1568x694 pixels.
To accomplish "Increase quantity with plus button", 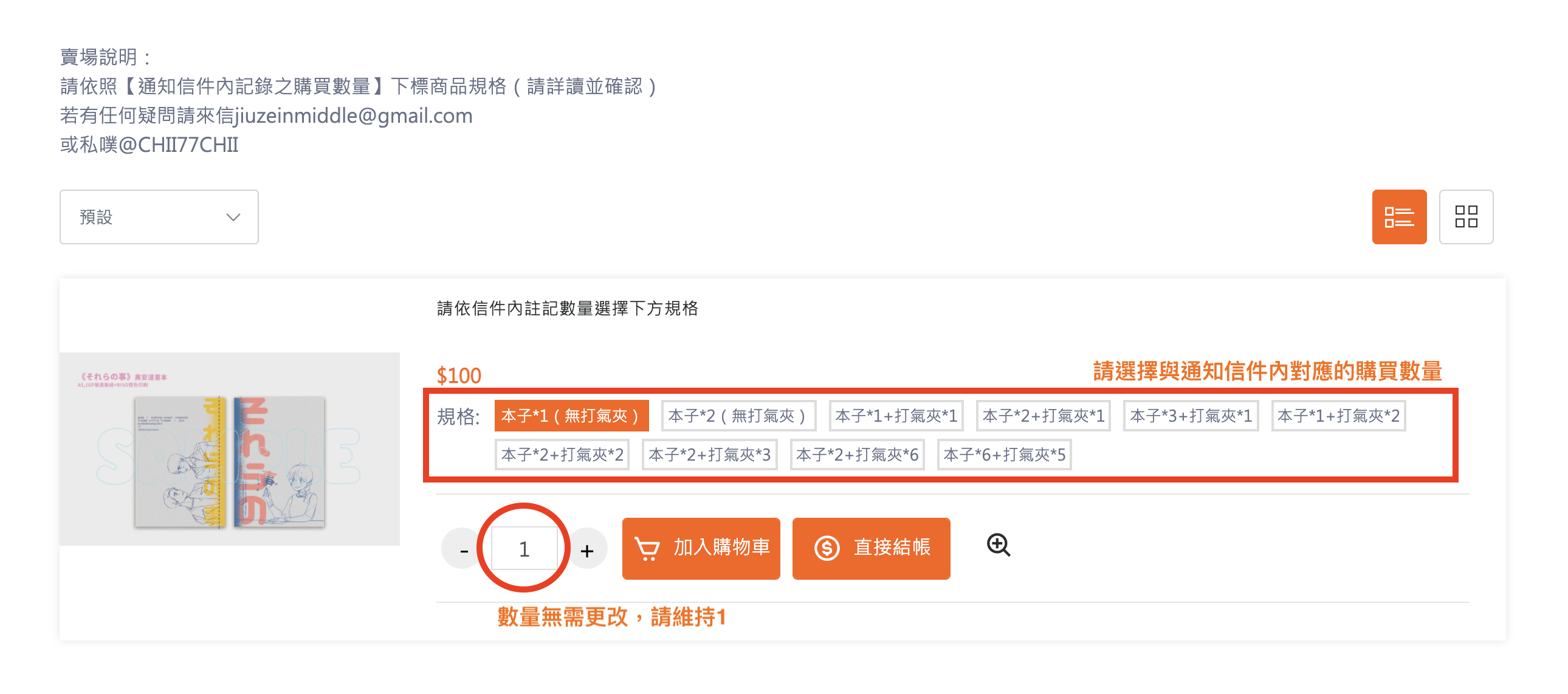I will (x=586, y=550).
